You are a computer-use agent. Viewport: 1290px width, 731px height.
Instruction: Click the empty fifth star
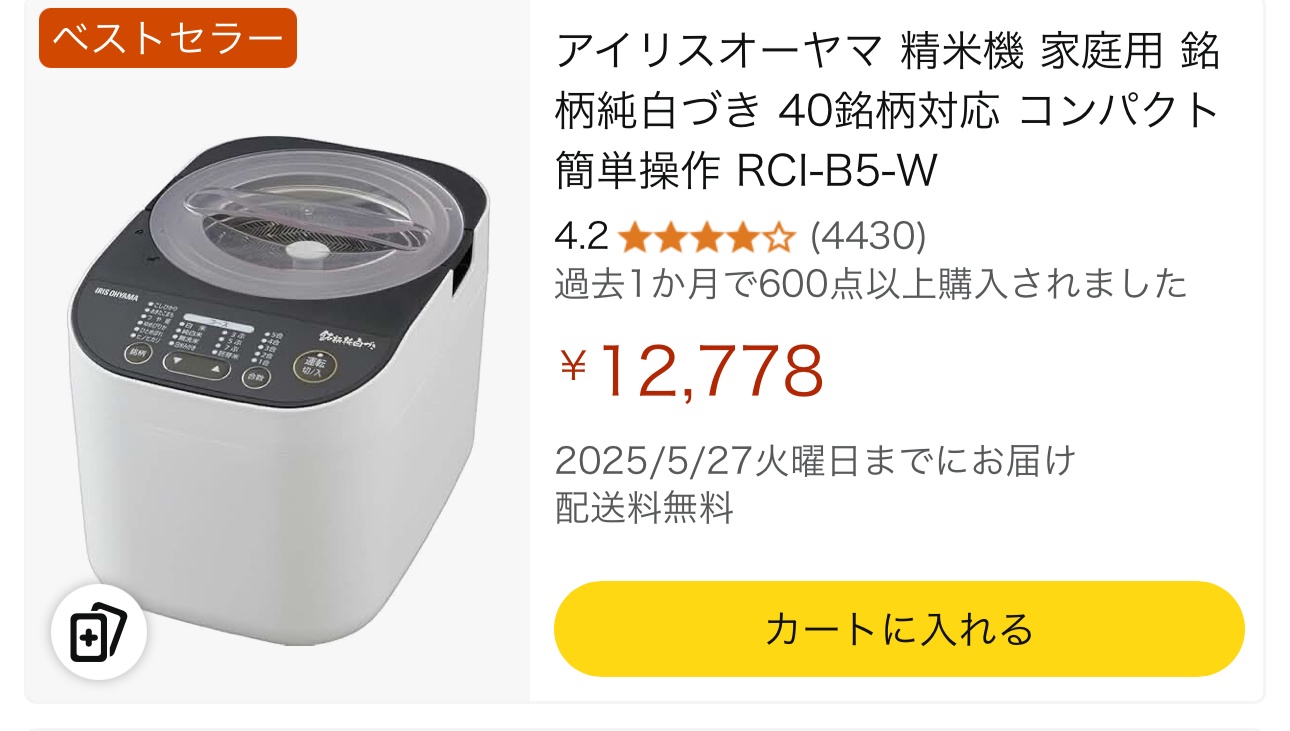pos(779,238)
